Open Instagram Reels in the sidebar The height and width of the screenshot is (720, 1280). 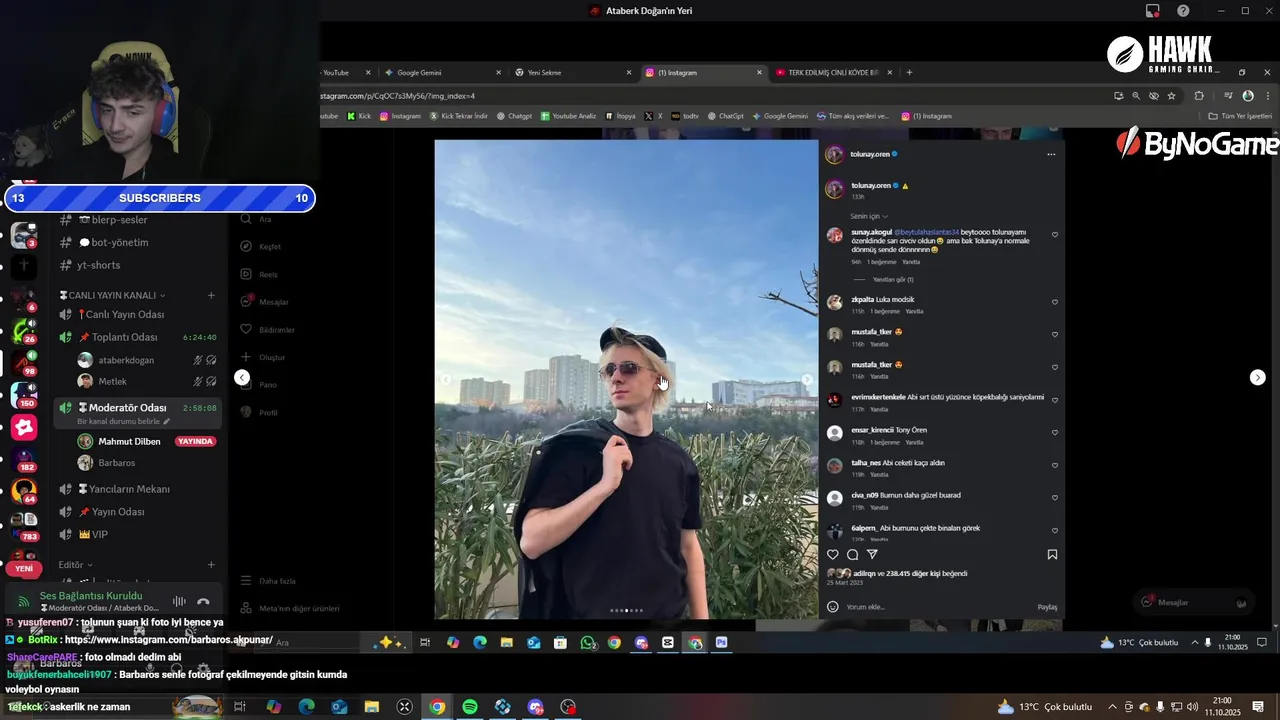pyautogui.click(x=260, y=274)
